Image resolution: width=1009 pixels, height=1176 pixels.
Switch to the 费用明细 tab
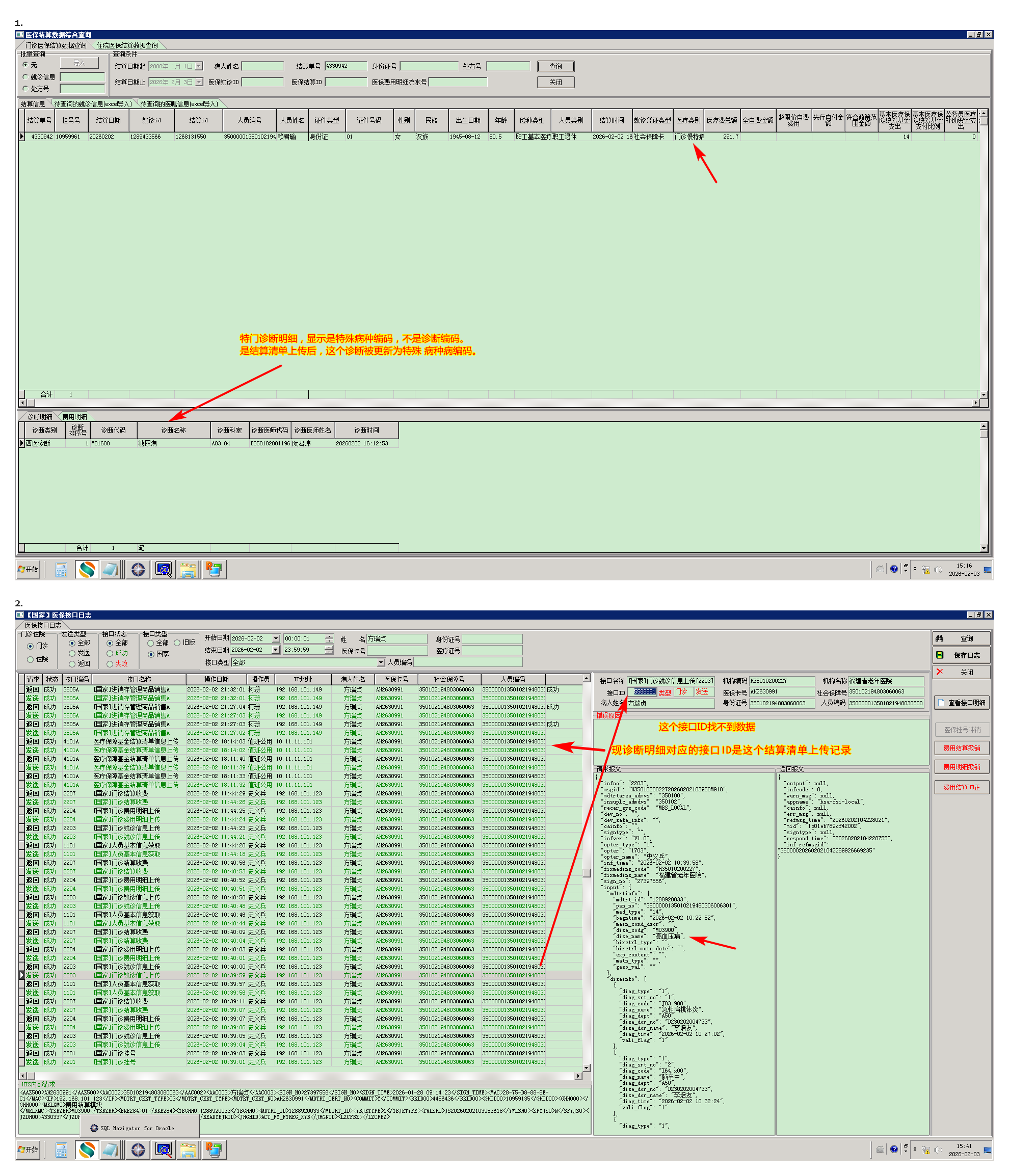tap(74, 417)
